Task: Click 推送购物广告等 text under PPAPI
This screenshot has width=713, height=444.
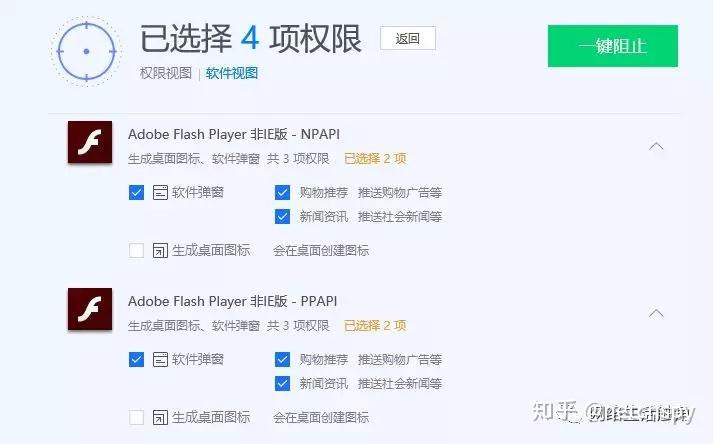Action: (400, 359)
